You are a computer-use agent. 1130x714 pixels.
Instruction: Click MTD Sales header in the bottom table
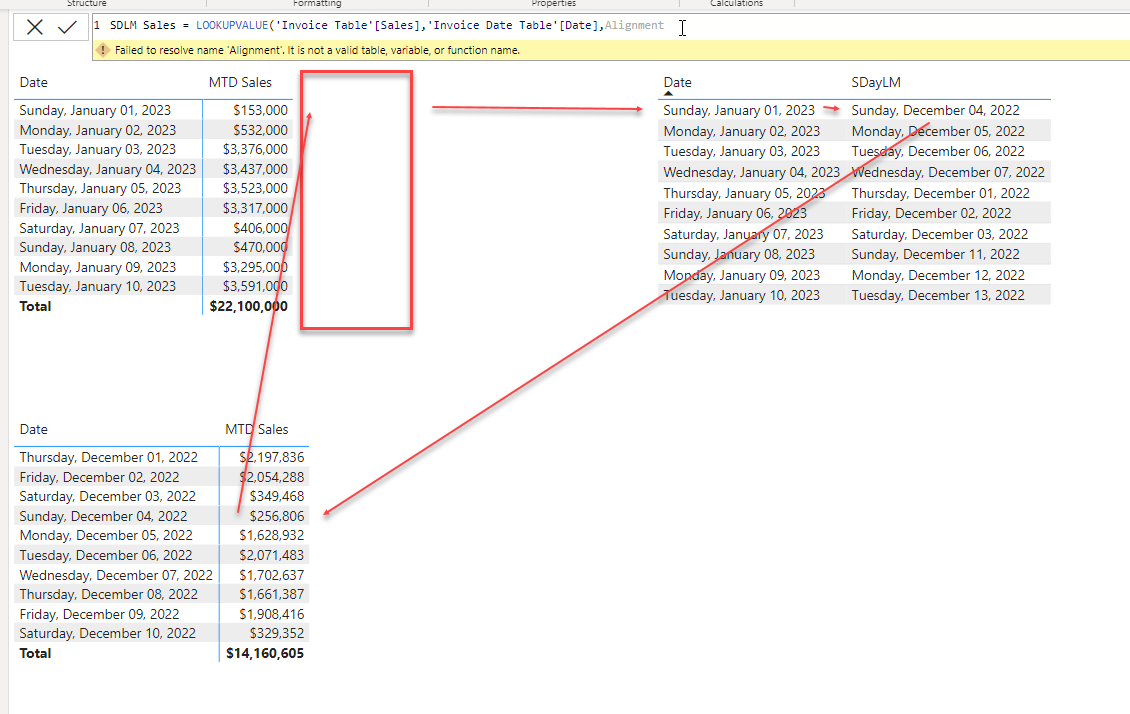(257, 429)
